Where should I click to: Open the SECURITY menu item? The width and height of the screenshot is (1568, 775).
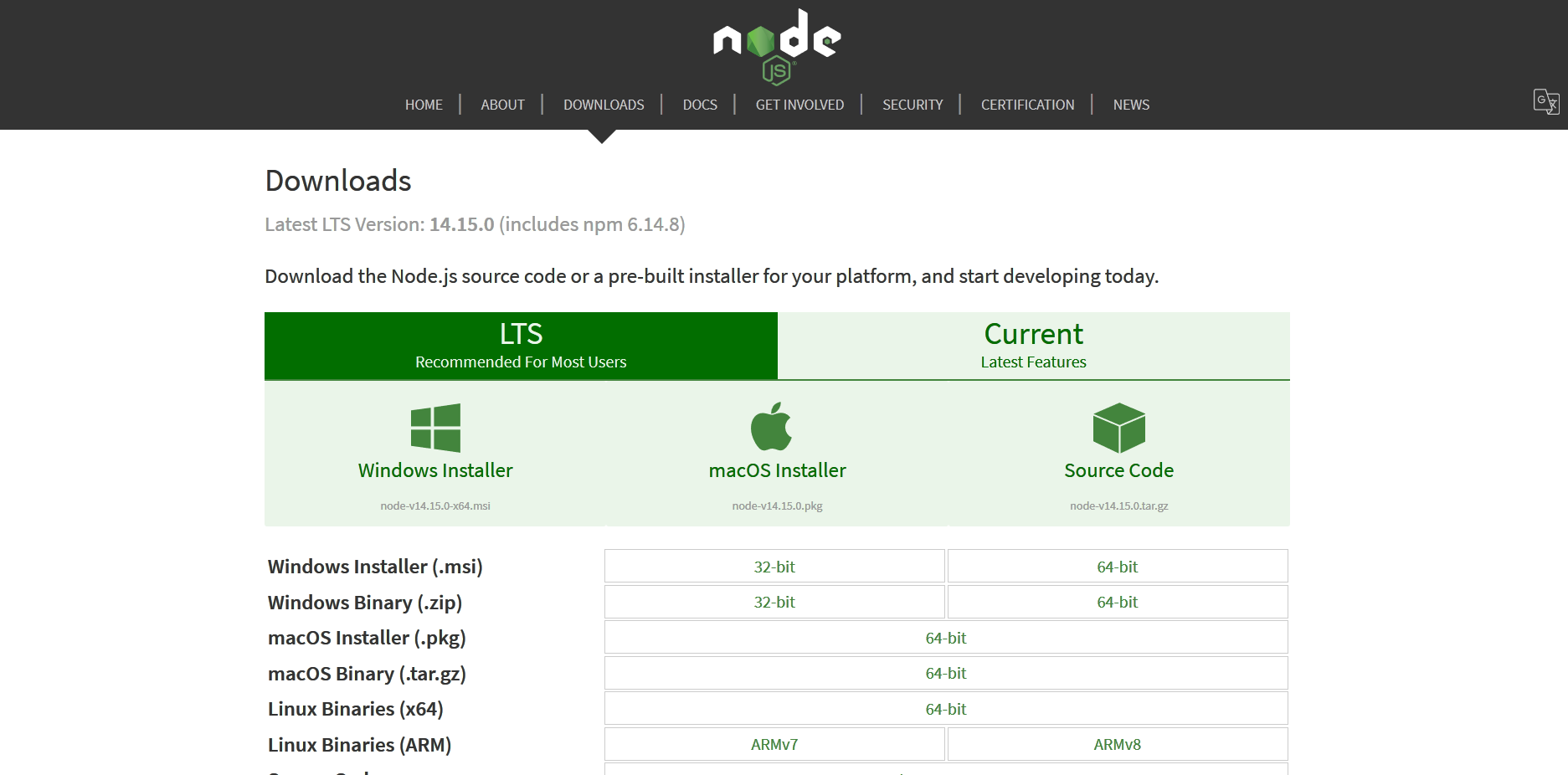[x=913, y=105]
